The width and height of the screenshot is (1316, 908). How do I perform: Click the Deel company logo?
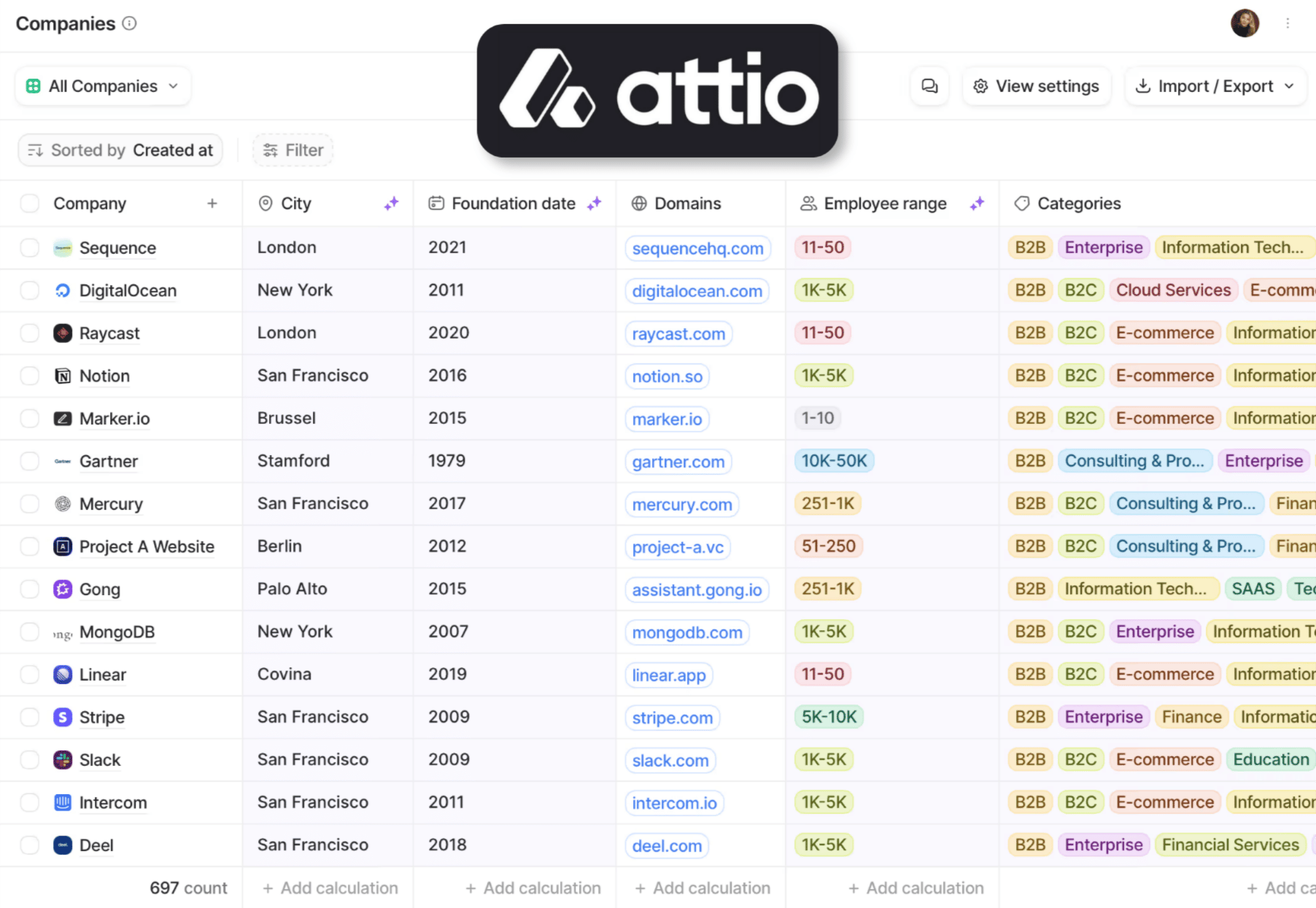click(63, 845)
